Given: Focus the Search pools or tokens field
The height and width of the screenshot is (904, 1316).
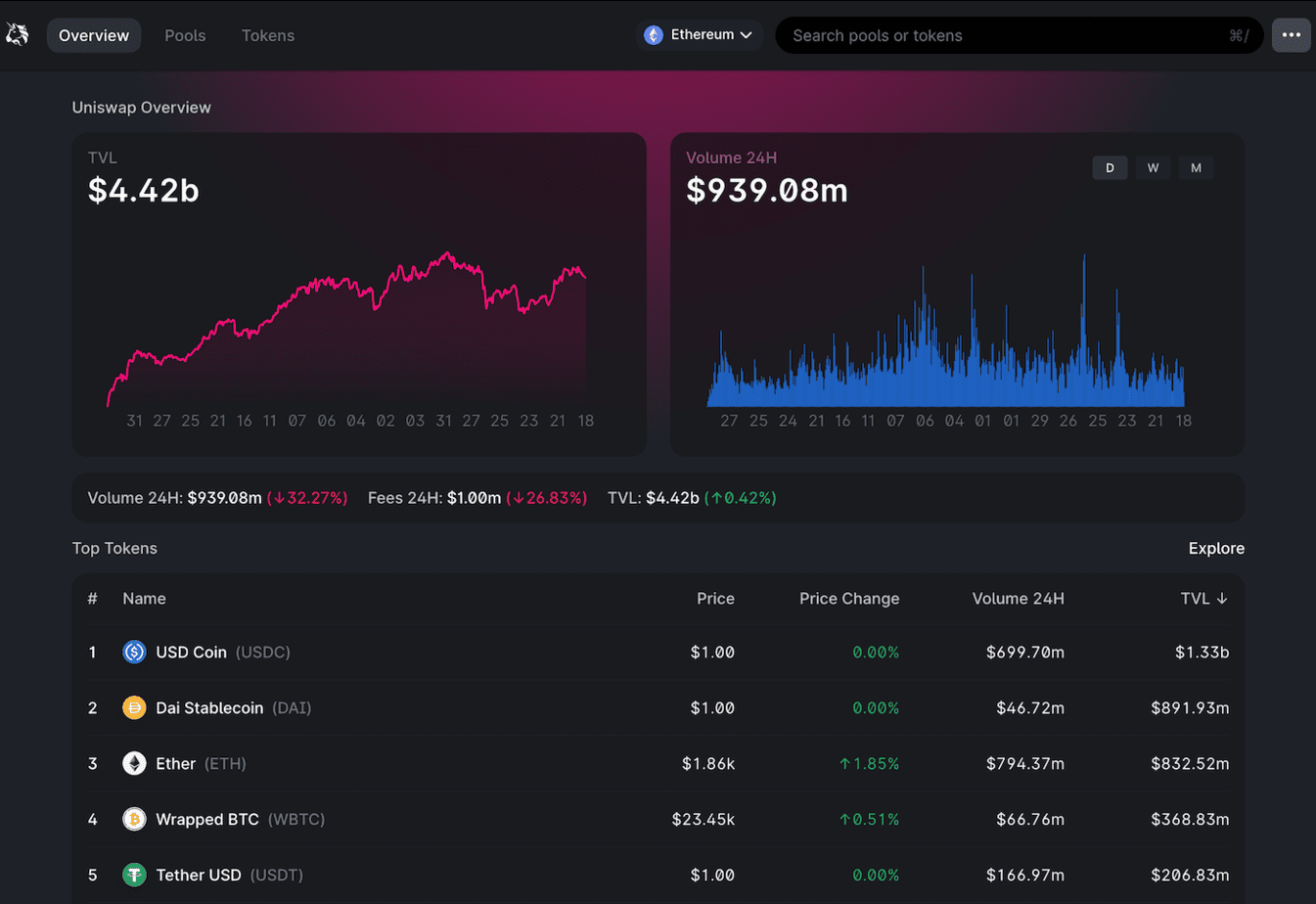Looking at the screenshot, I should click(x=1020, y=35).
